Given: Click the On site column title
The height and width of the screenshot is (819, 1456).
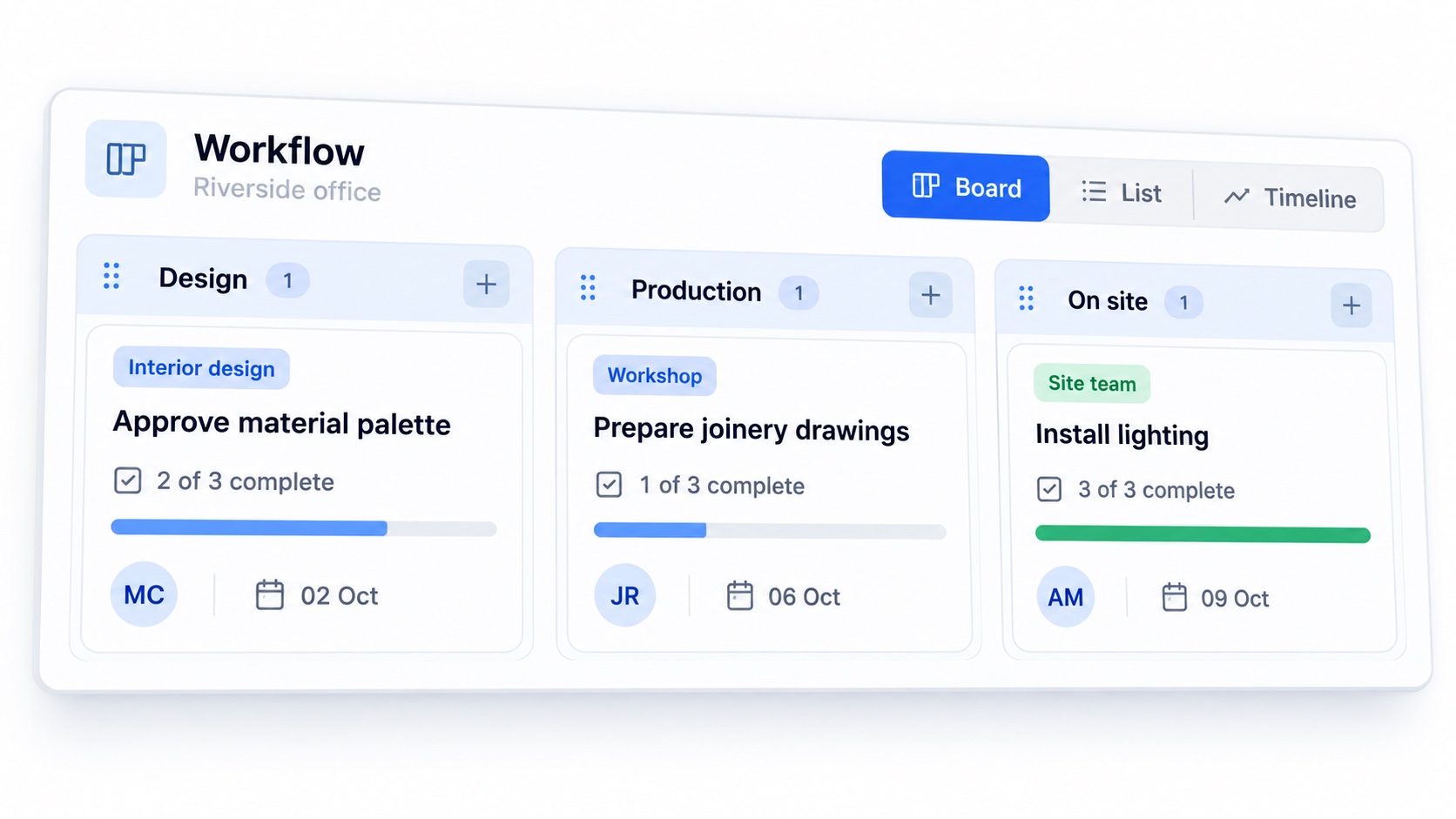Looking at the screenshot, I should coord(1108,300).
